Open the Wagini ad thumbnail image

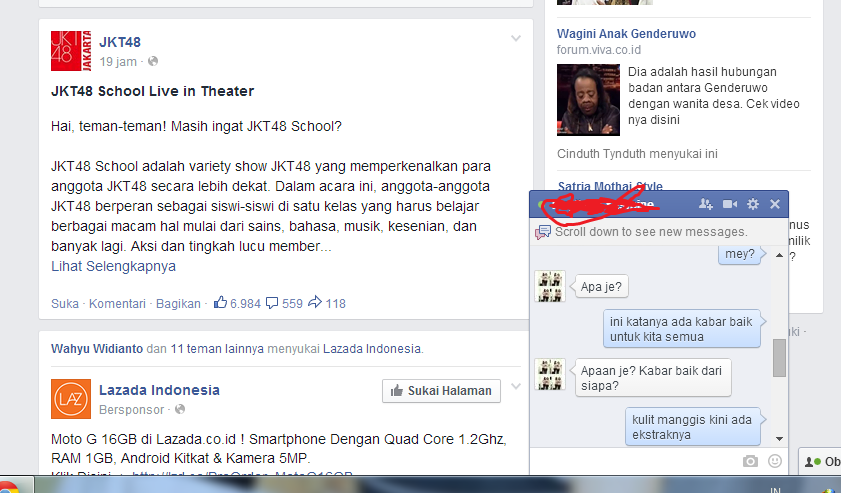coord(588,100)
